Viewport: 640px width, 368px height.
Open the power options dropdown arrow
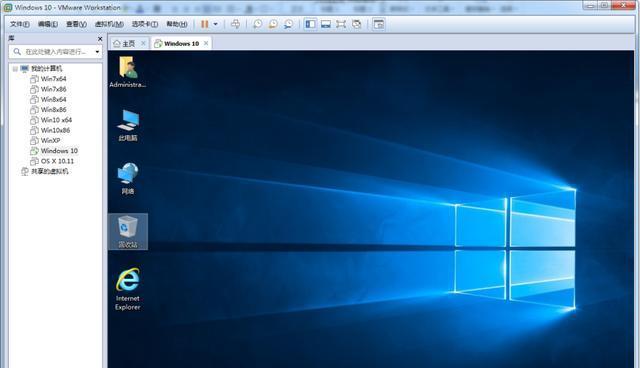click(x=216, y=24)
